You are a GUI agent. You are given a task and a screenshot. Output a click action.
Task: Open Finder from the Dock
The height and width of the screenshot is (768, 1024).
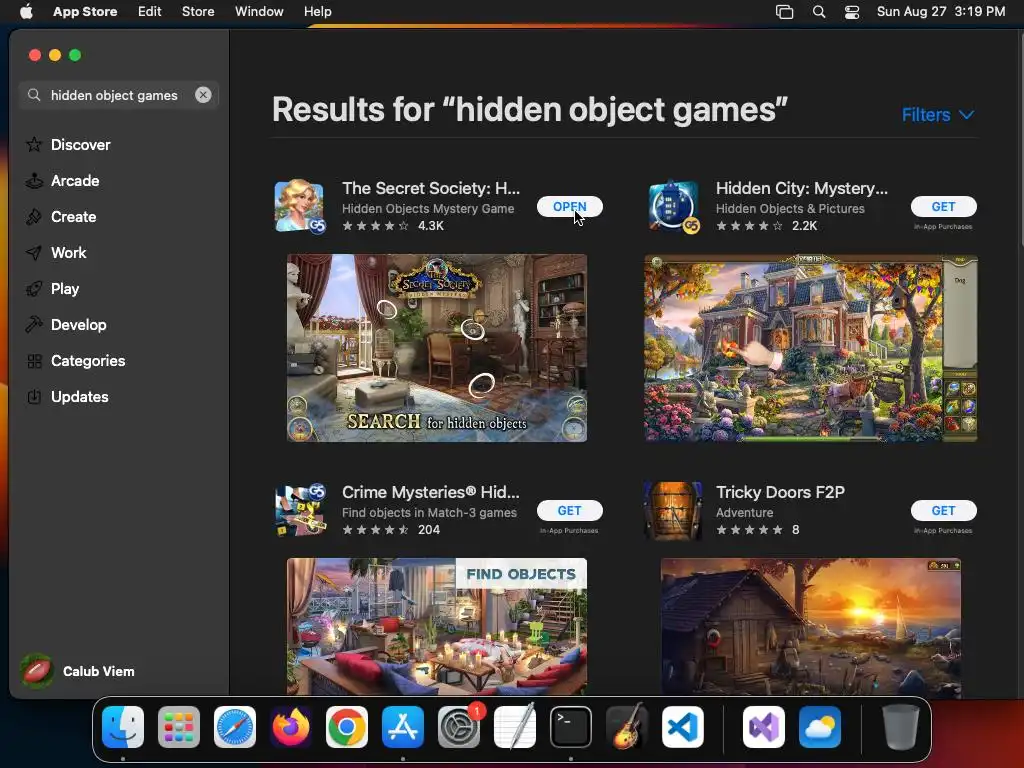coord(123,727)
